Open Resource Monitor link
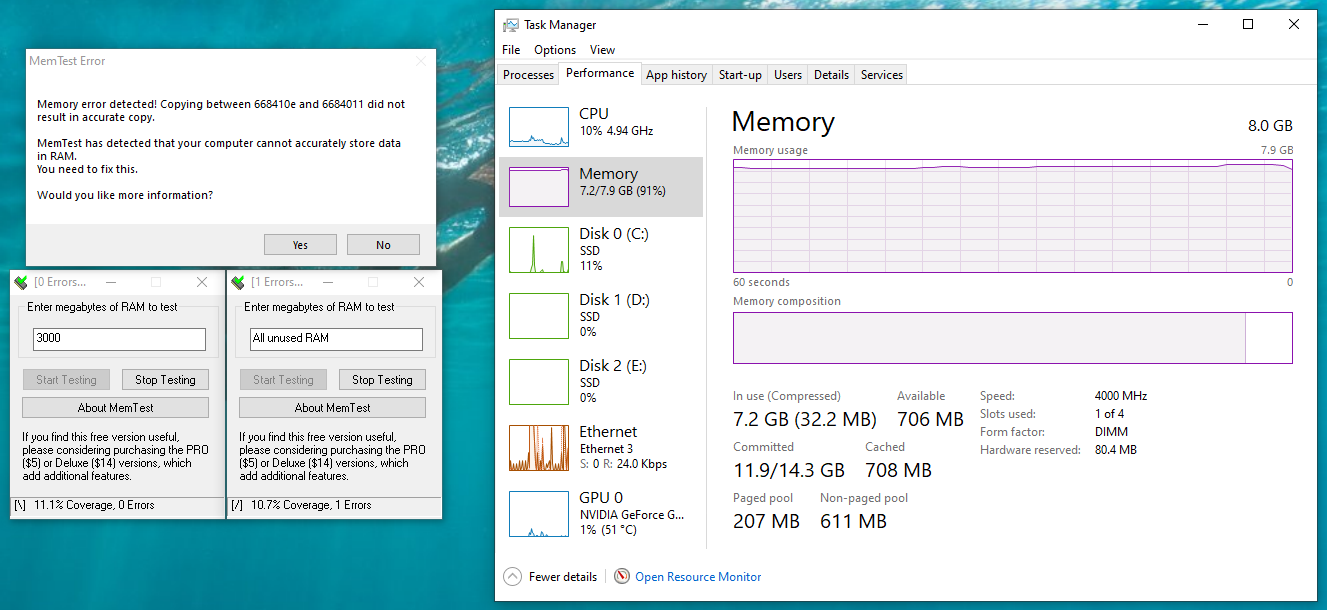 698,577
